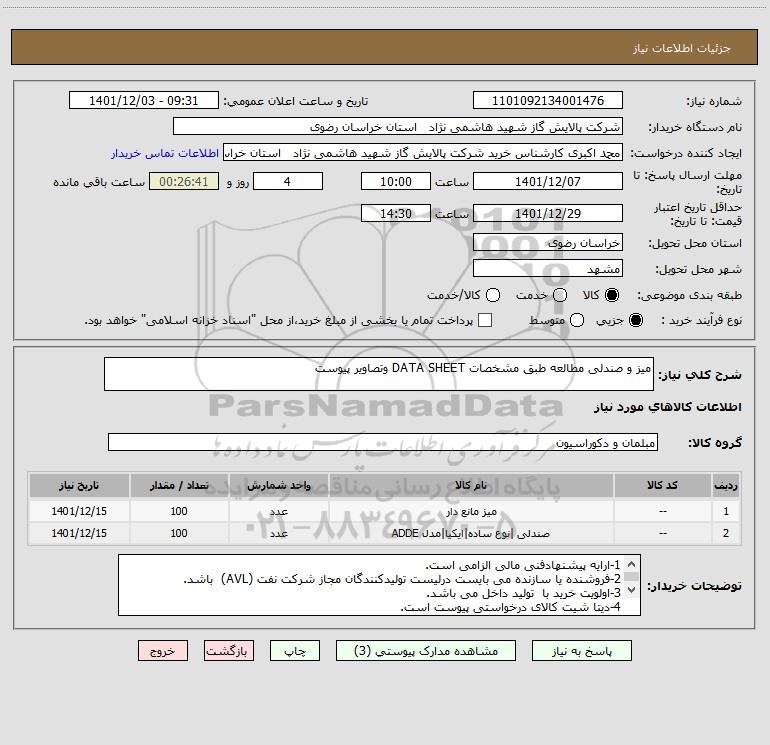Click the remaining days field showing 4

point(288,181)
